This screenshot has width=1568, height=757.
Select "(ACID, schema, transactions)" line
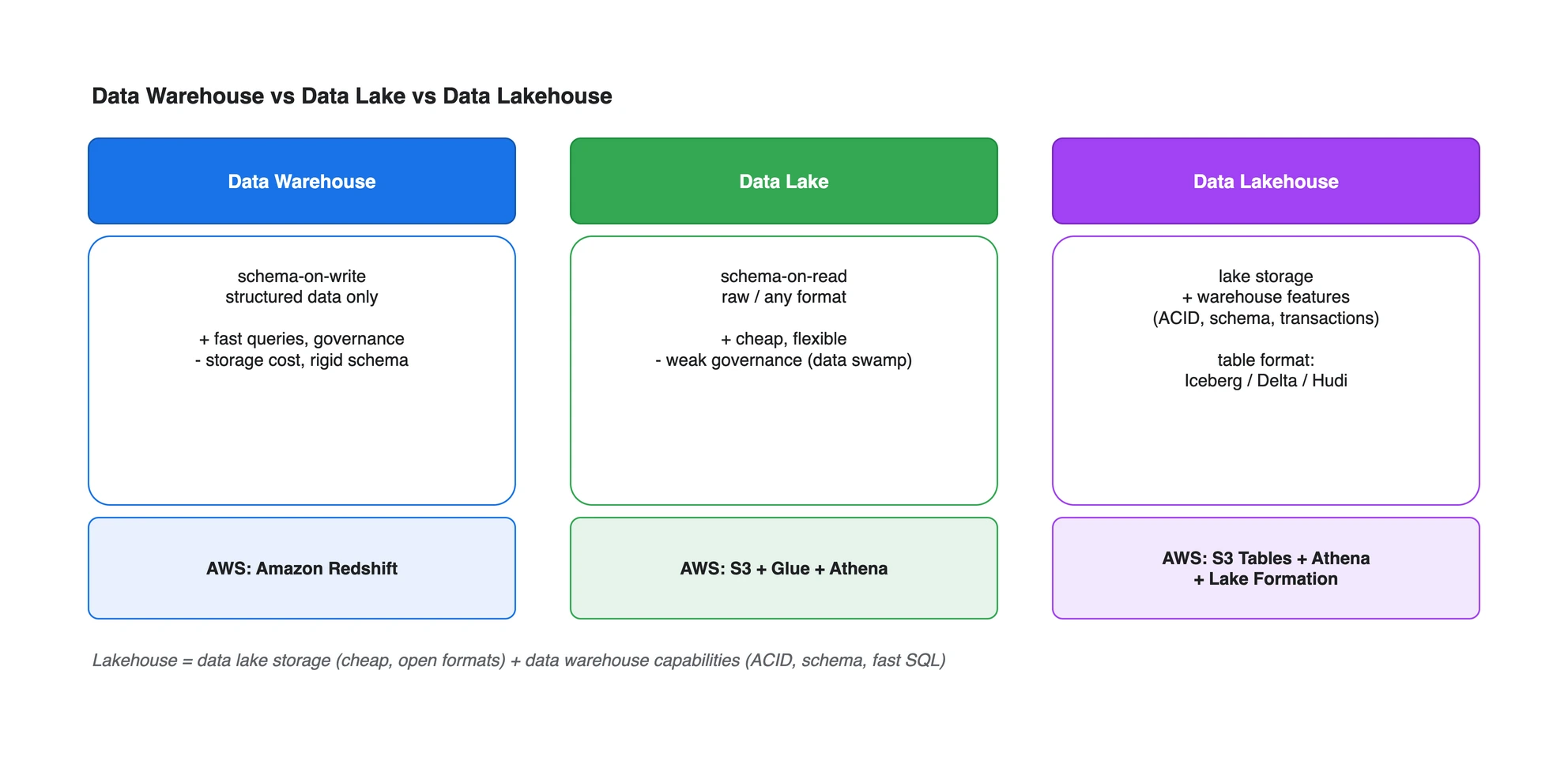pos(1266,318)
